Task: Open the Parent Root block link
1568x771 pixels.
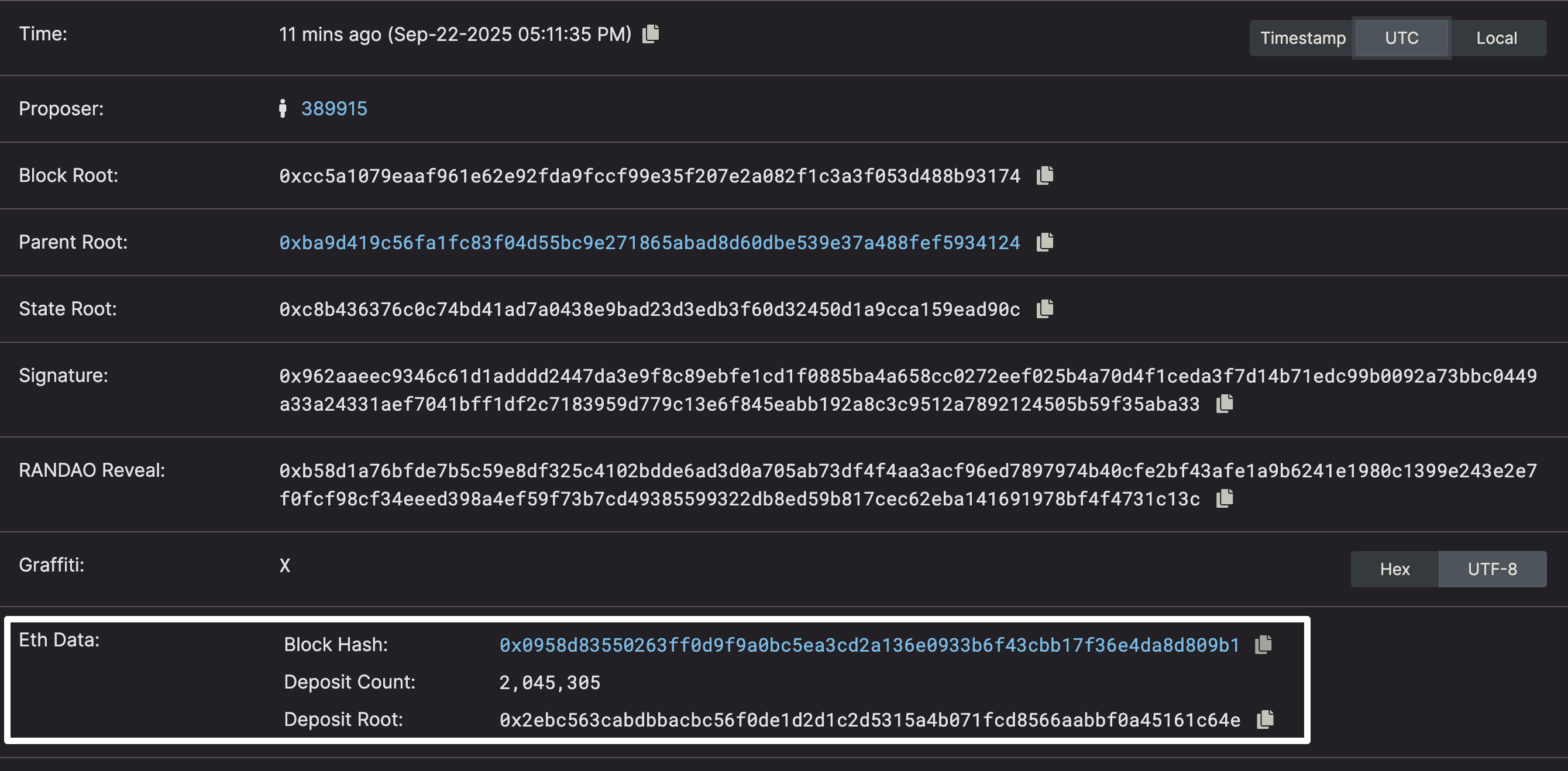Action: (x=649, y=243)
